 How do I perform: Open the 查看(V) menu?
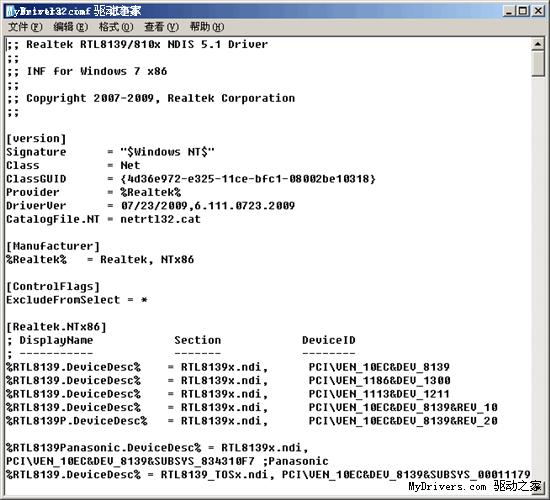[x=161, y=27]
